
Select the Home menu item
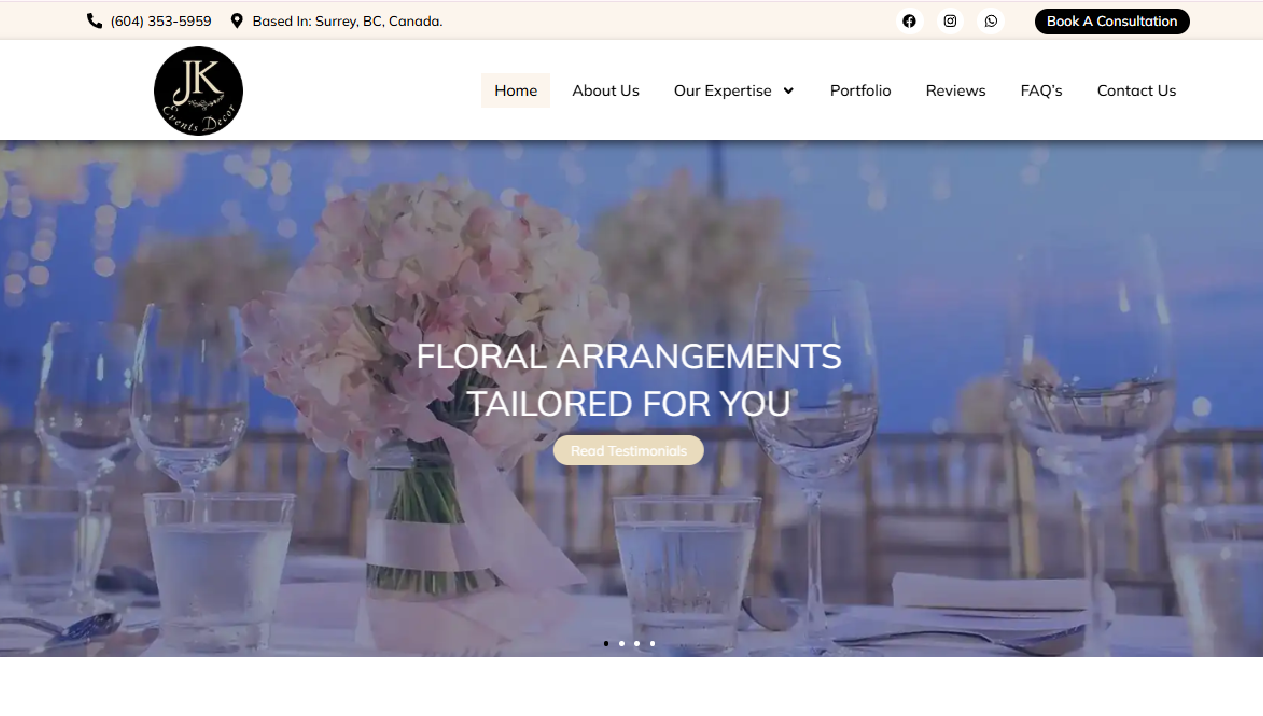[x=515, y=91]
